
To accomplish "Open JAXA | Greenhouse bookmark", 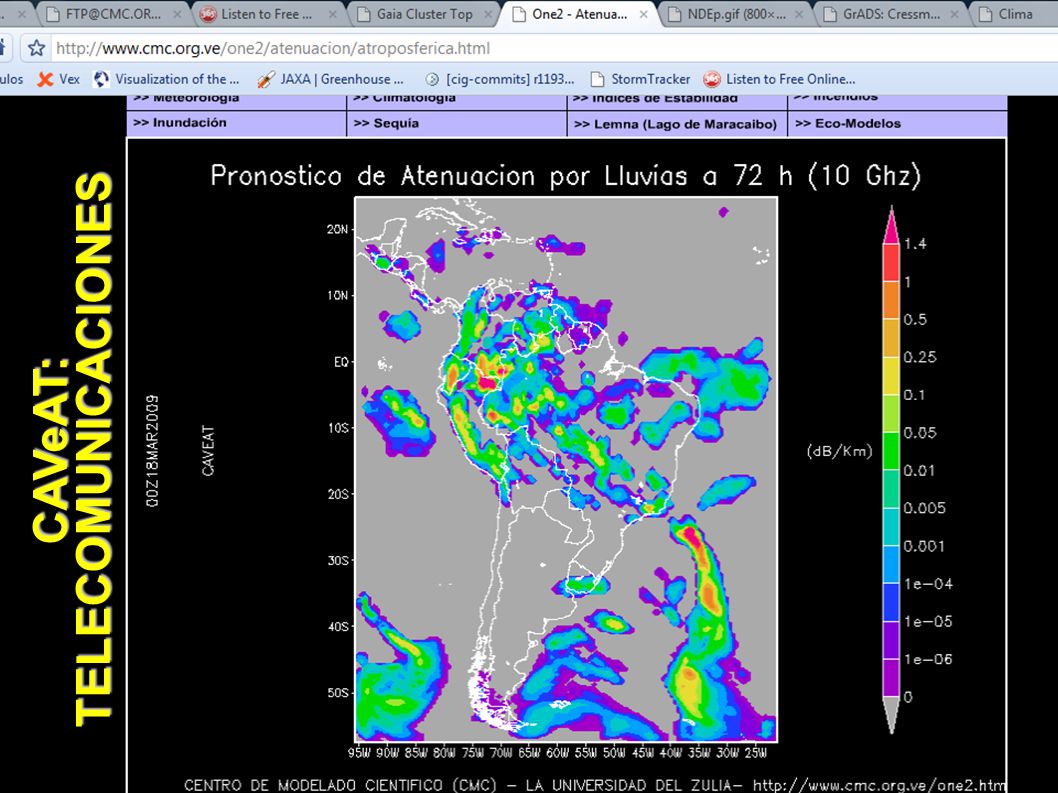I will pos(330,79).
